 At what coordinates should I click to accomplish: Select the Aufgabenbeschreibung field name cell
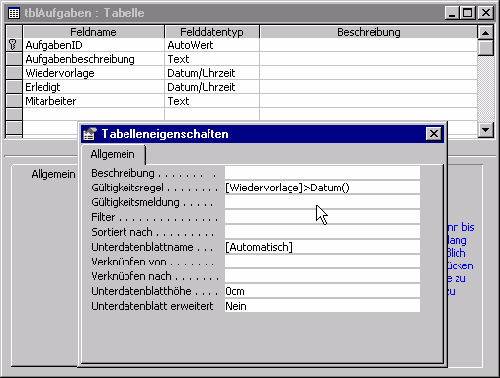93,59
